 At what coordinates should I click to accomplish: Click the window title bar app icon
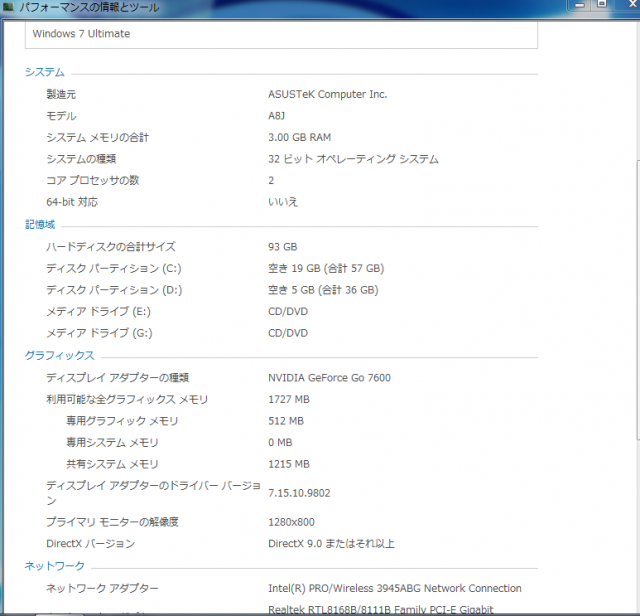[x=8, y=7]
